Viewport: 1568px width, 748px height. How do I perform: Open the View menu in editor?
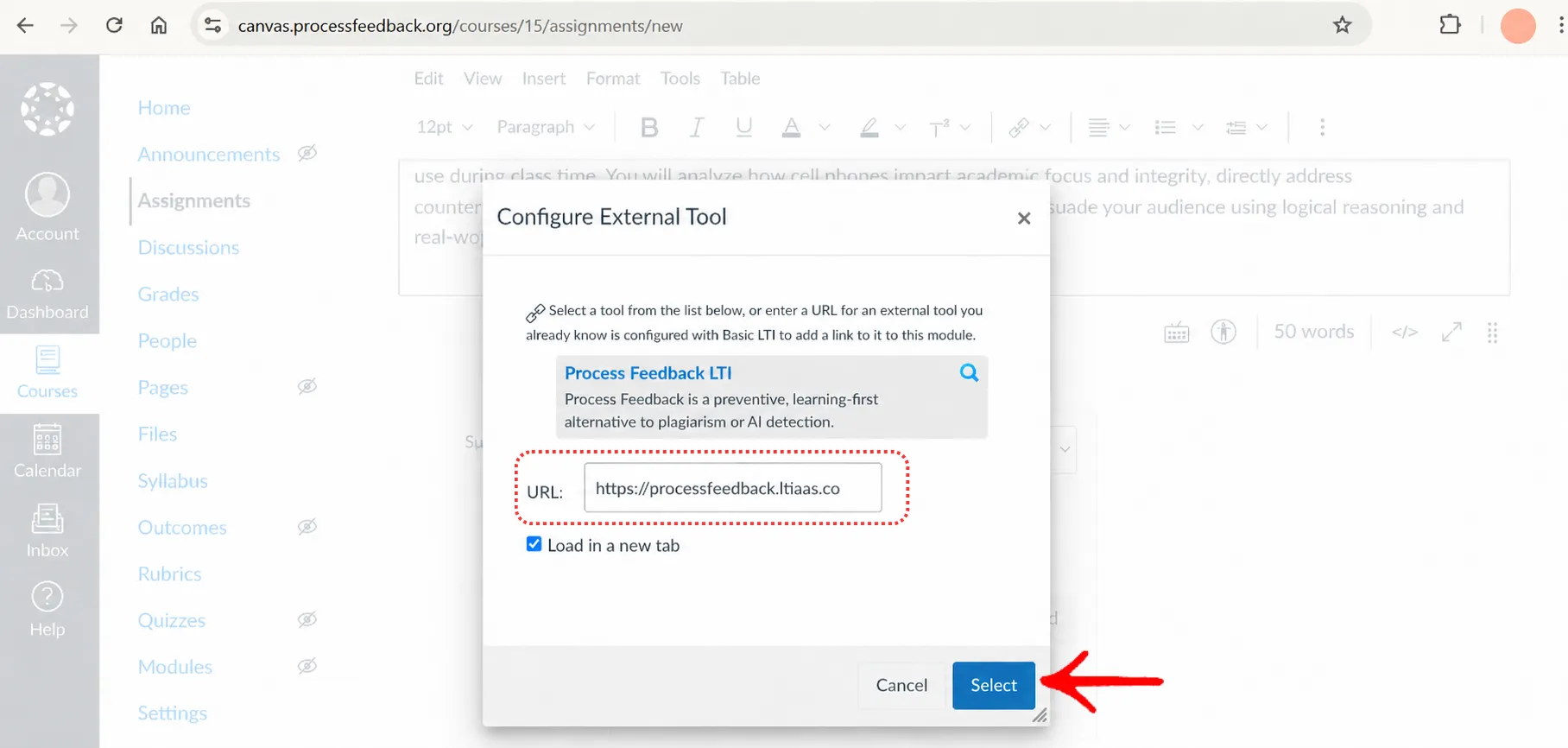click(x=483, y=79)
